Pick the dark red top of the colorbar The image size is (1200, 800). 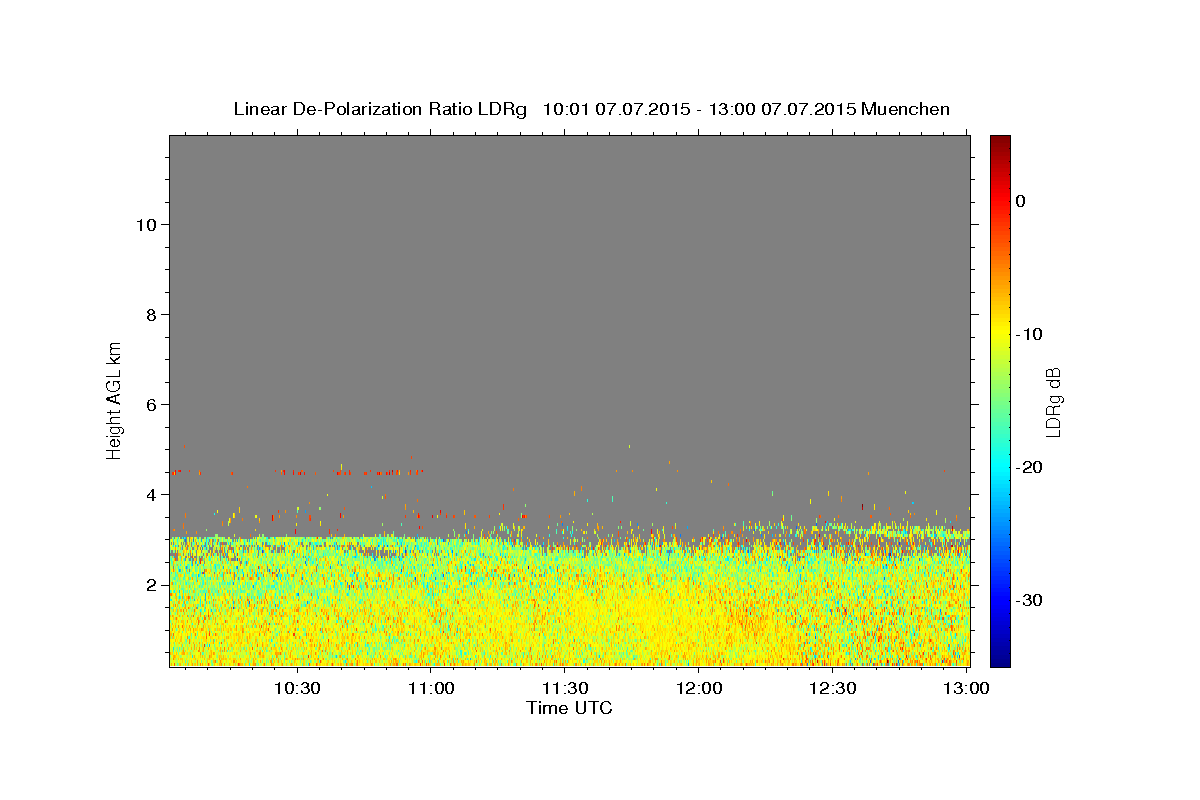point(1000,145)
